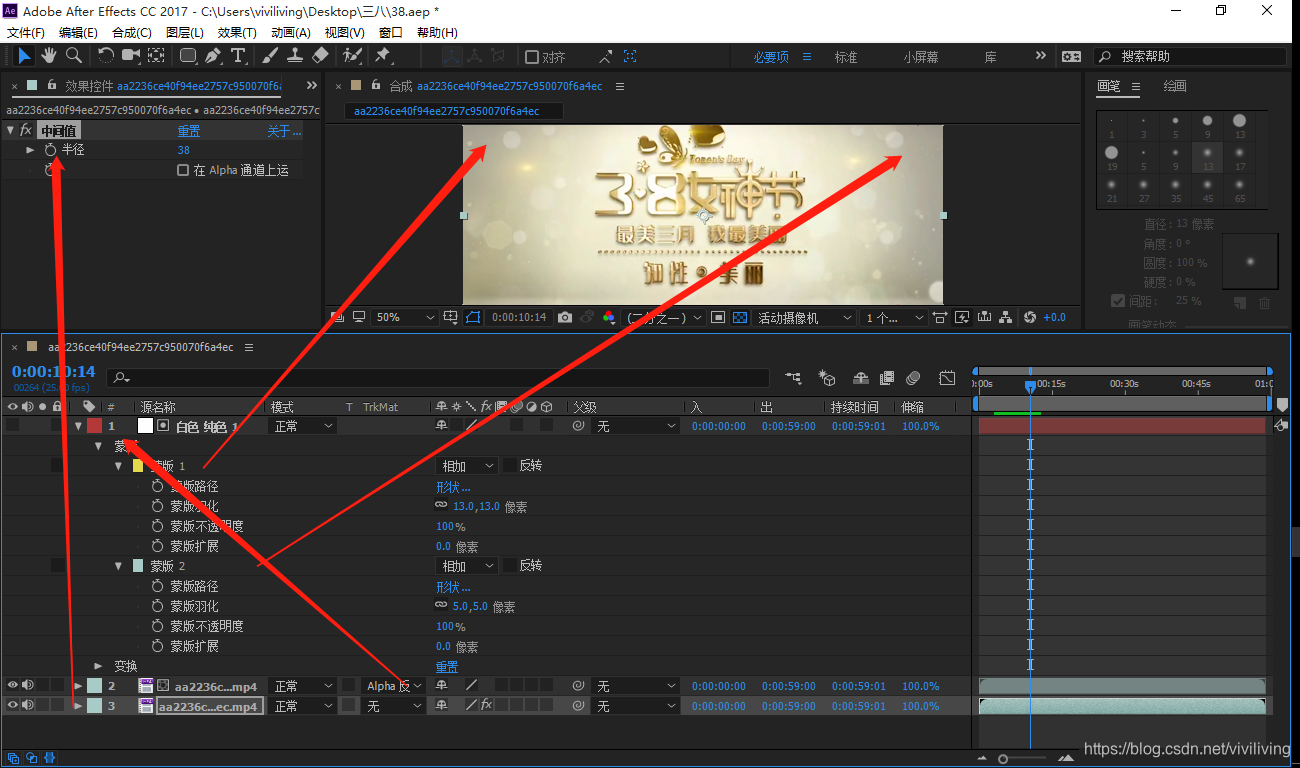
Task: Open the show channel RGB color button
Action: tap(608, 317)
